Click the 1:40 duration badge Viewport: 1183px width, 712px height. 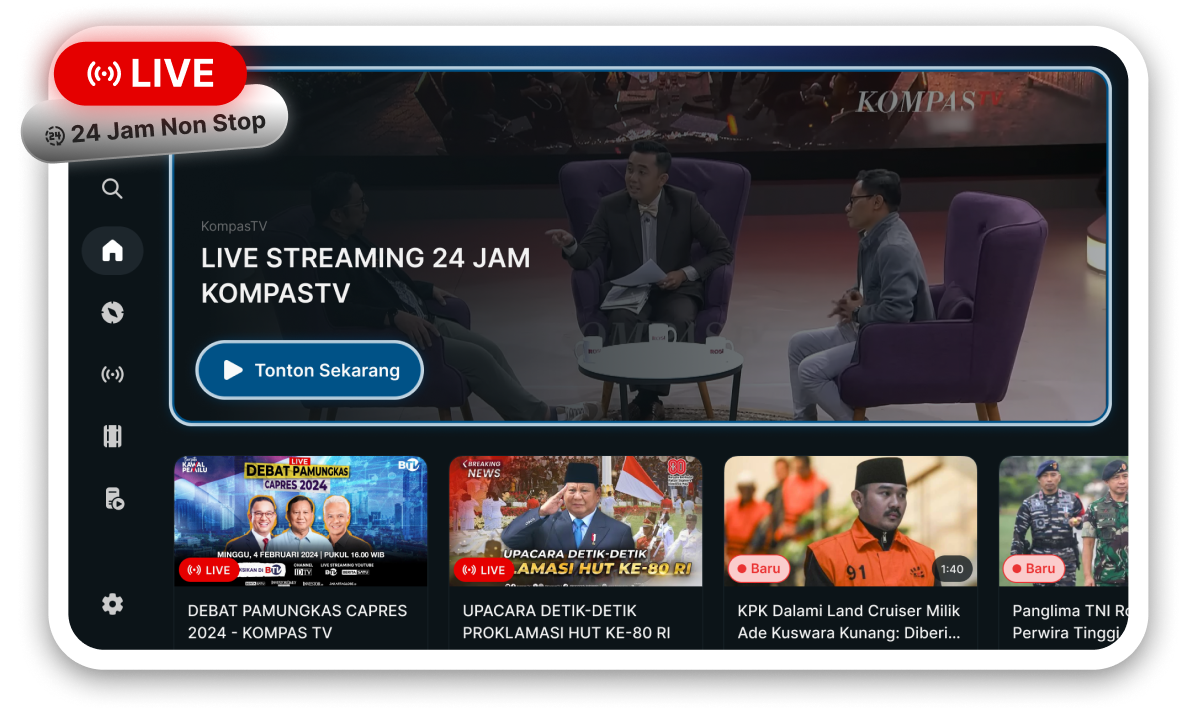click(x=952, y=569)
